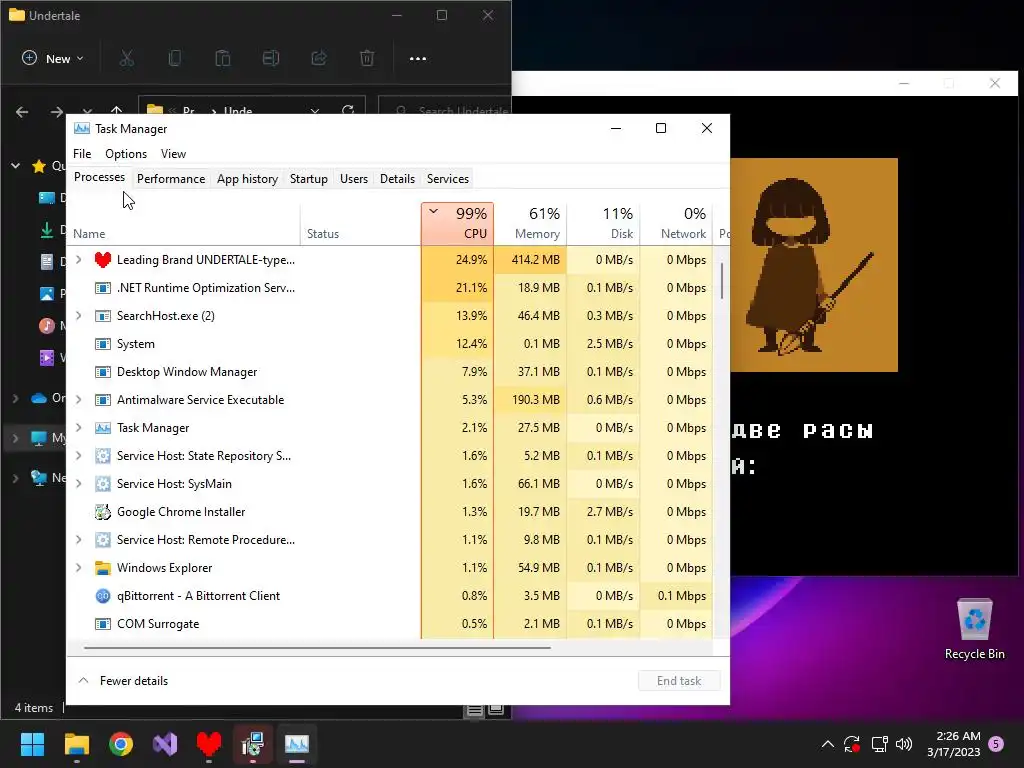Image resolution: width=1024 pixels, height=768 pixels.
Task: Refresh the Undertale folder view
Action: click(348, 110)
